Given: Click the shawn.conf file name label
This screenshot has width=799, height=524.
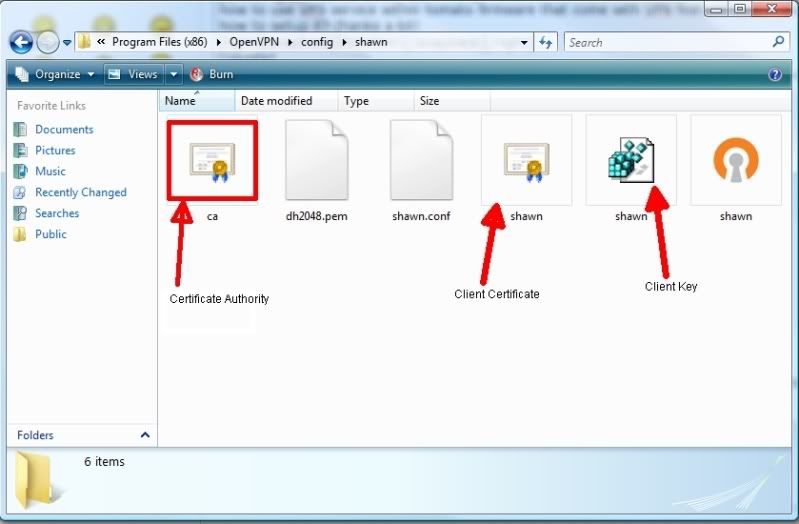Looking at the screenshot, I should (421, 216).
